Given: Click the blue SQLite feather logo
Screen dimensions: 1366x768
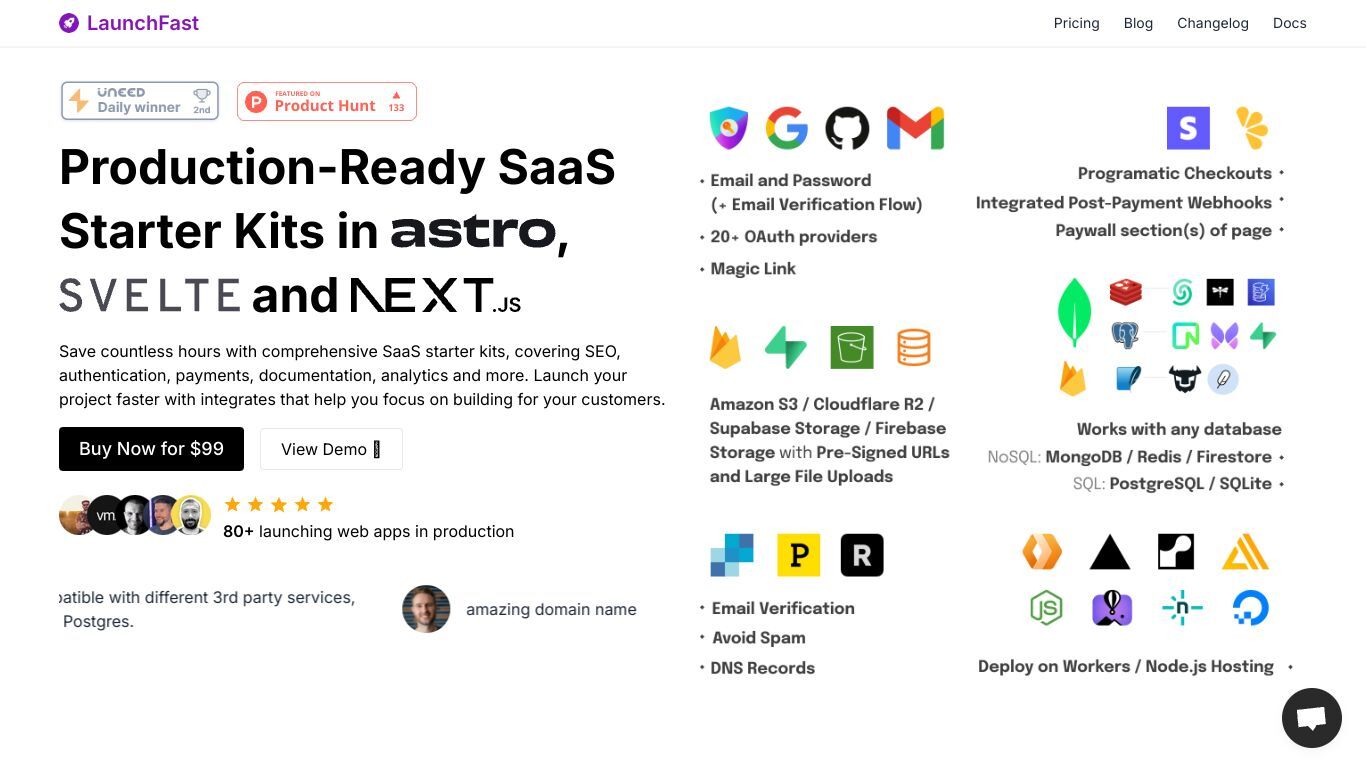Looking at the screenshot, I should [x=1129, y=379].
